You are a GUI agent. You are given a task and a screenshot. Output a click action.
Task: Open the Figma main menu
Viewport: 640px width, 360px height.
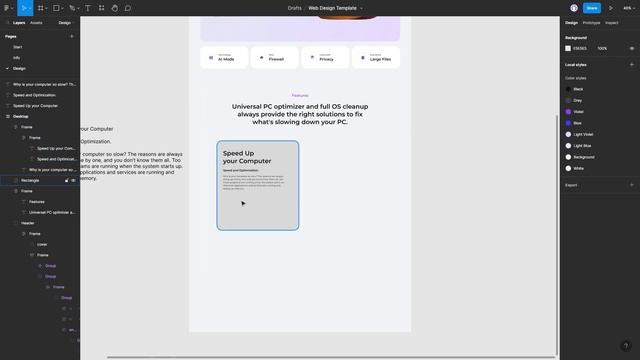coord(7,8)
